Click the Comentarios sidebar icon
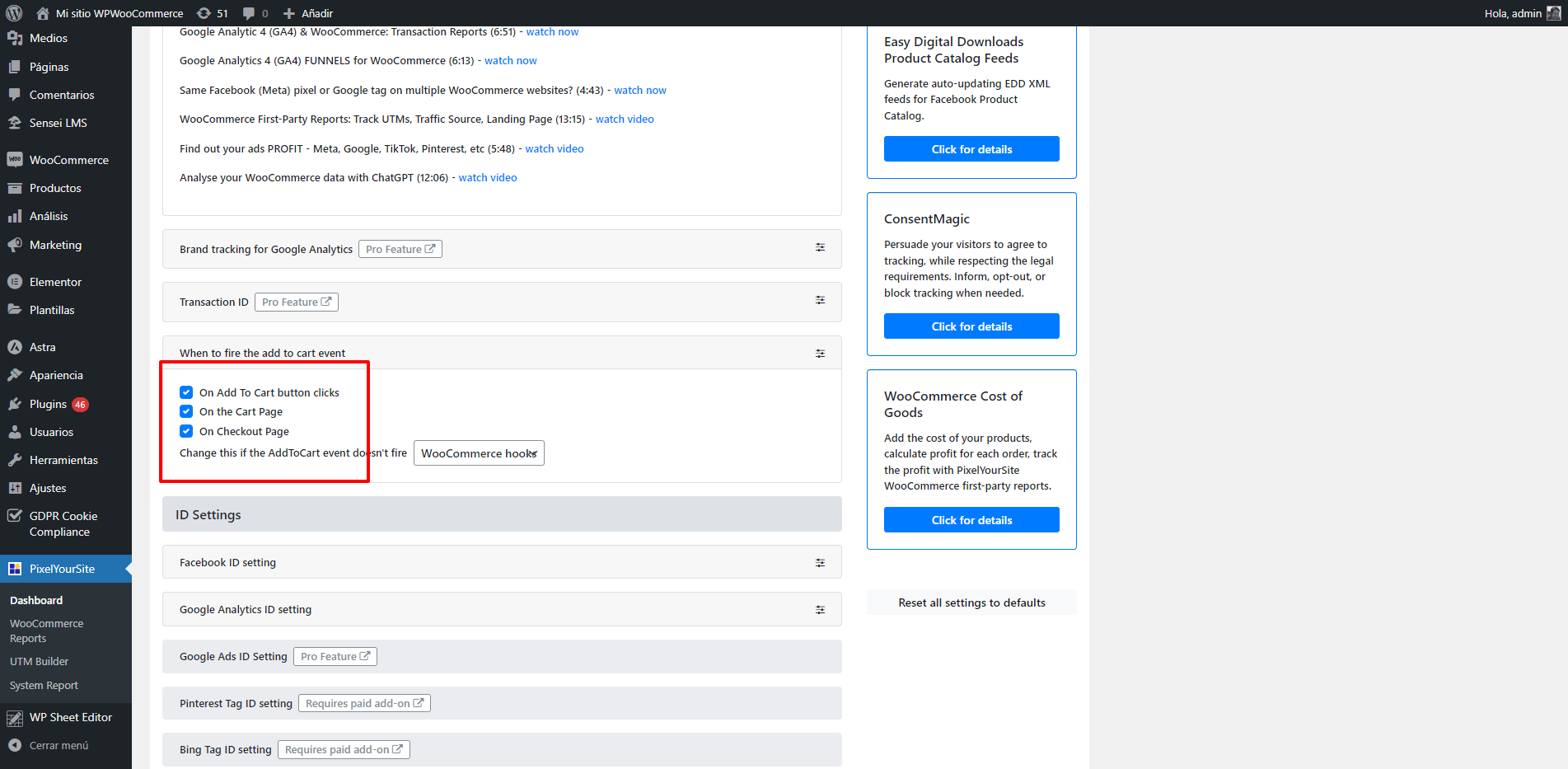This screenshot has height=769, width=1568. pyautogui.click(x=15, y=95)
